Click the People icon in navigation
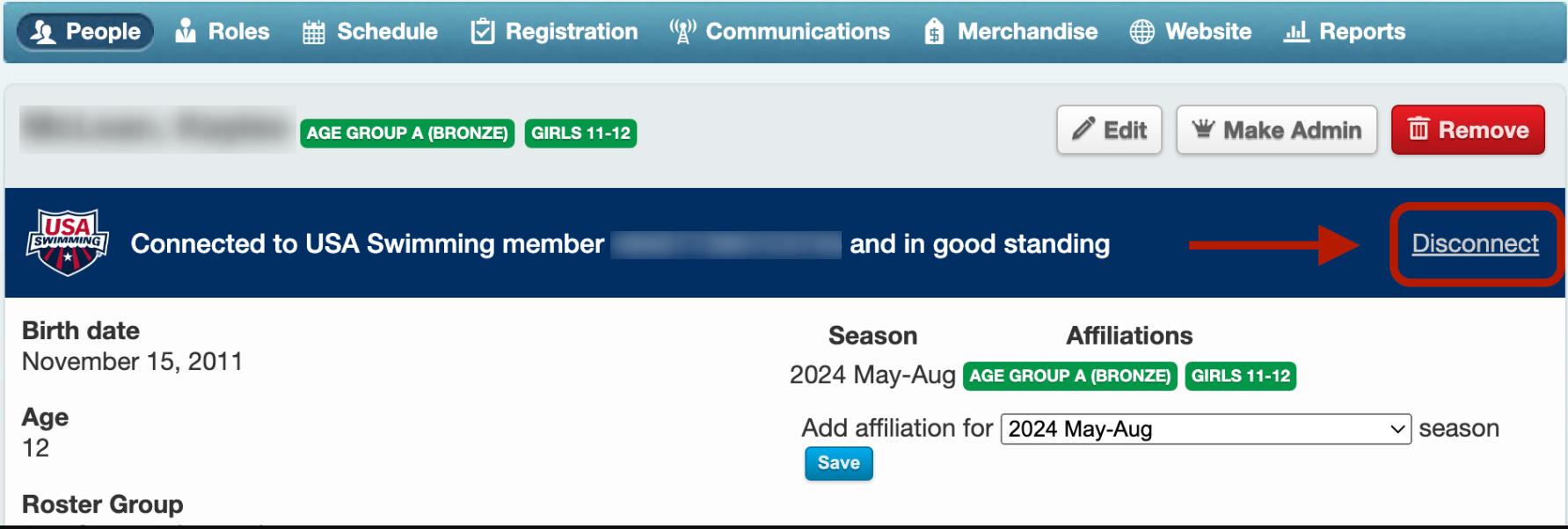 43,32
